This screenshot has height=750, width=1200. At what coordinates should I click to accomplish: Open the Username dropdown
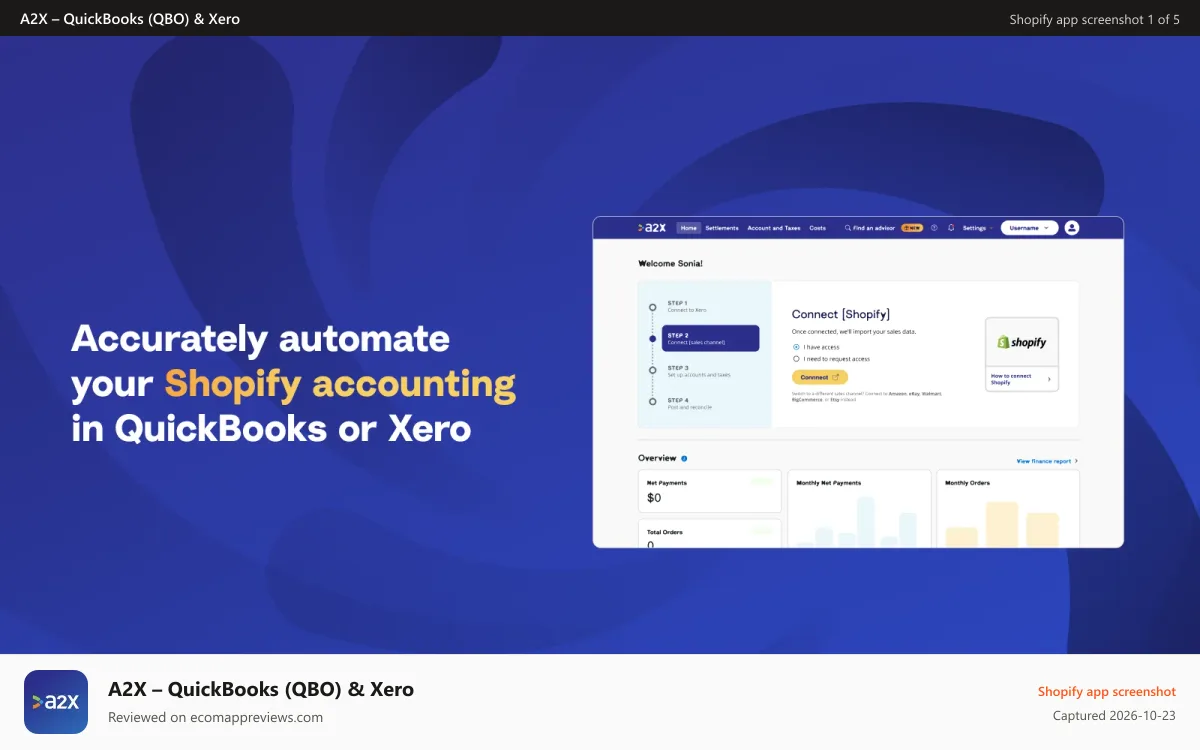[x=1029, y=228]
